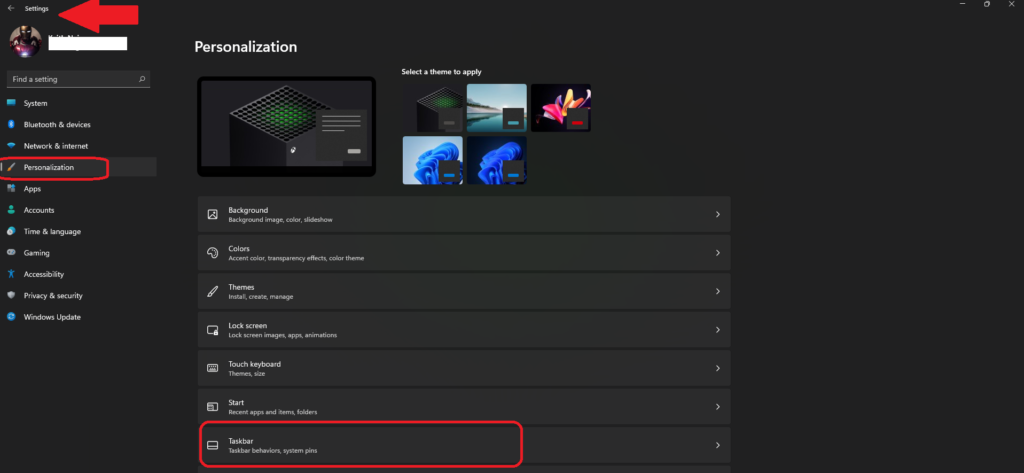The width and height of the screenshot is (1024, 473).
Task: Apply the Windows dark bloom theme
Action: (496, 160)
